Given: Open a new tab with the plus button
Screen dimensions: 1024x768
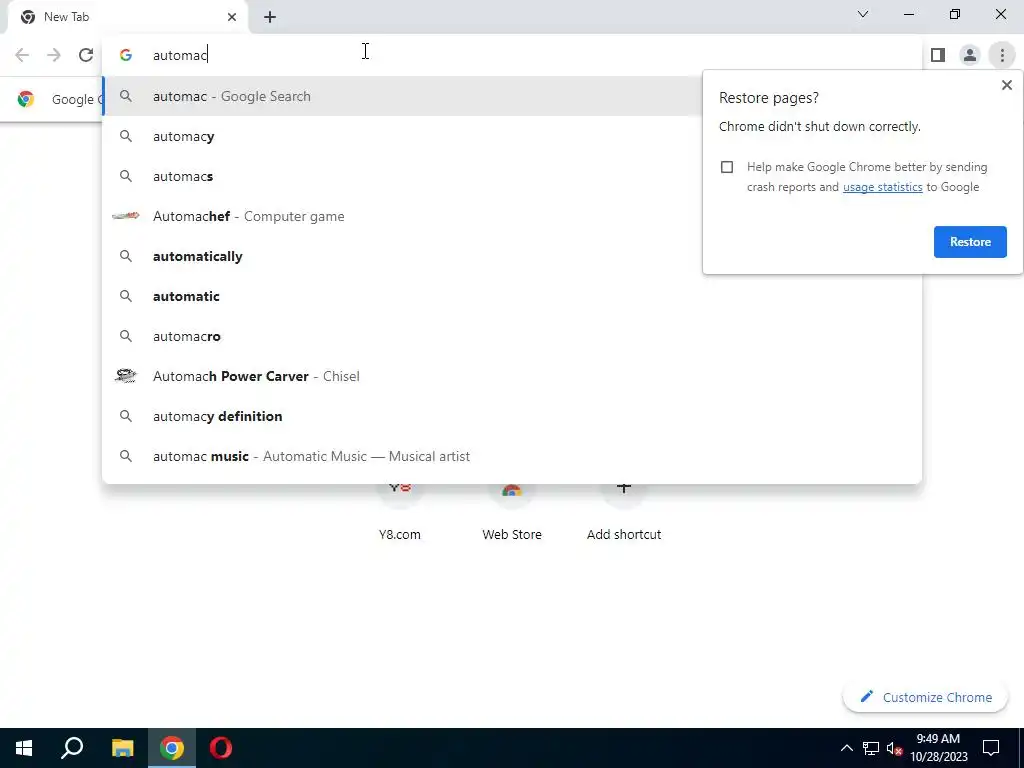Looking at the screenshot, I should pyautogui.click(x=270, y=17).
